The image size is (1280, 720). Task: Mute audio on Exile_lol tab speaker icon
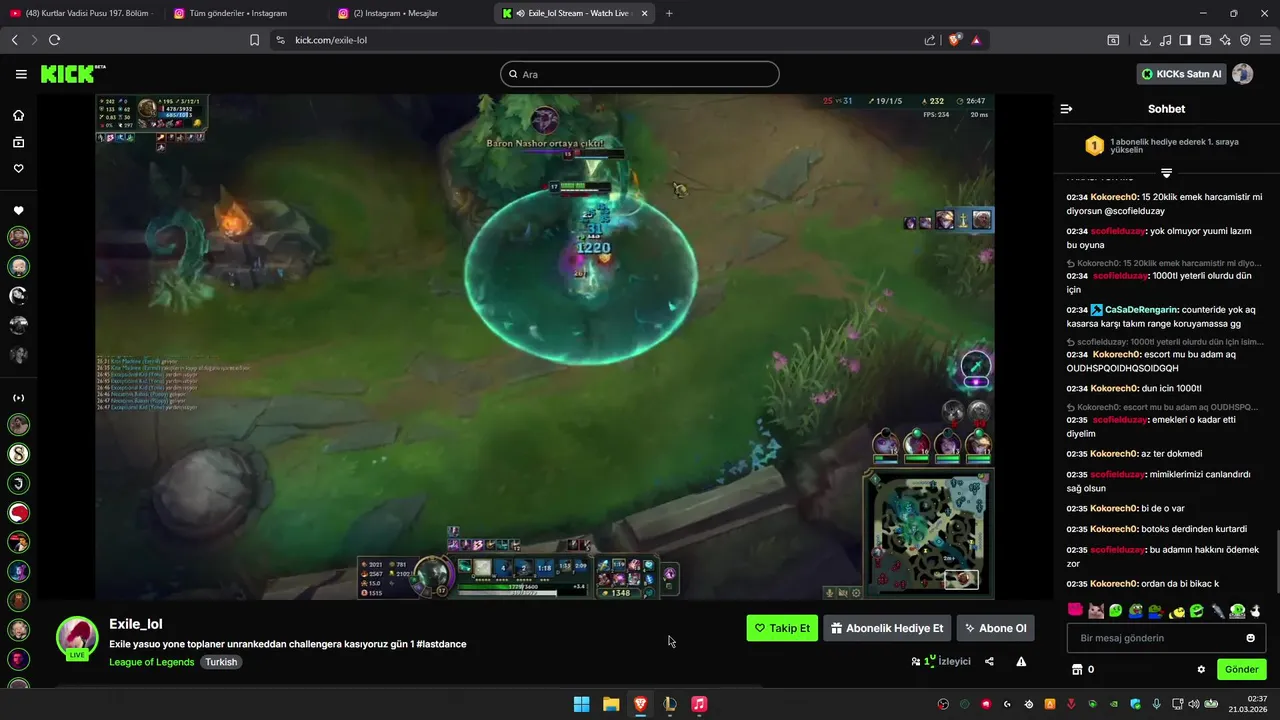[522, 13]
